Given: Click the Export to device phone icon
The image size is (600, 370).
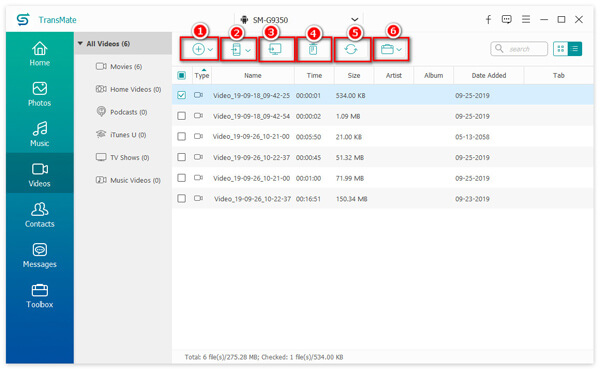Looking at the screenshot, I should tap(236, 49).
